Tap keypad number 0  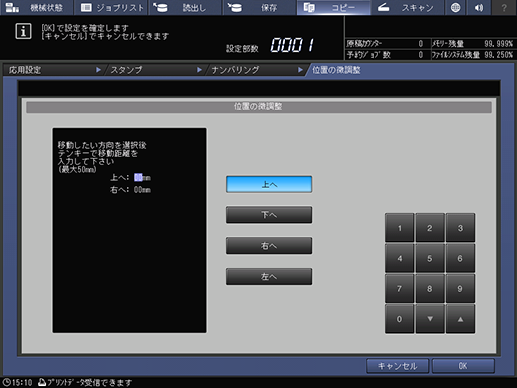coord(399,319)
